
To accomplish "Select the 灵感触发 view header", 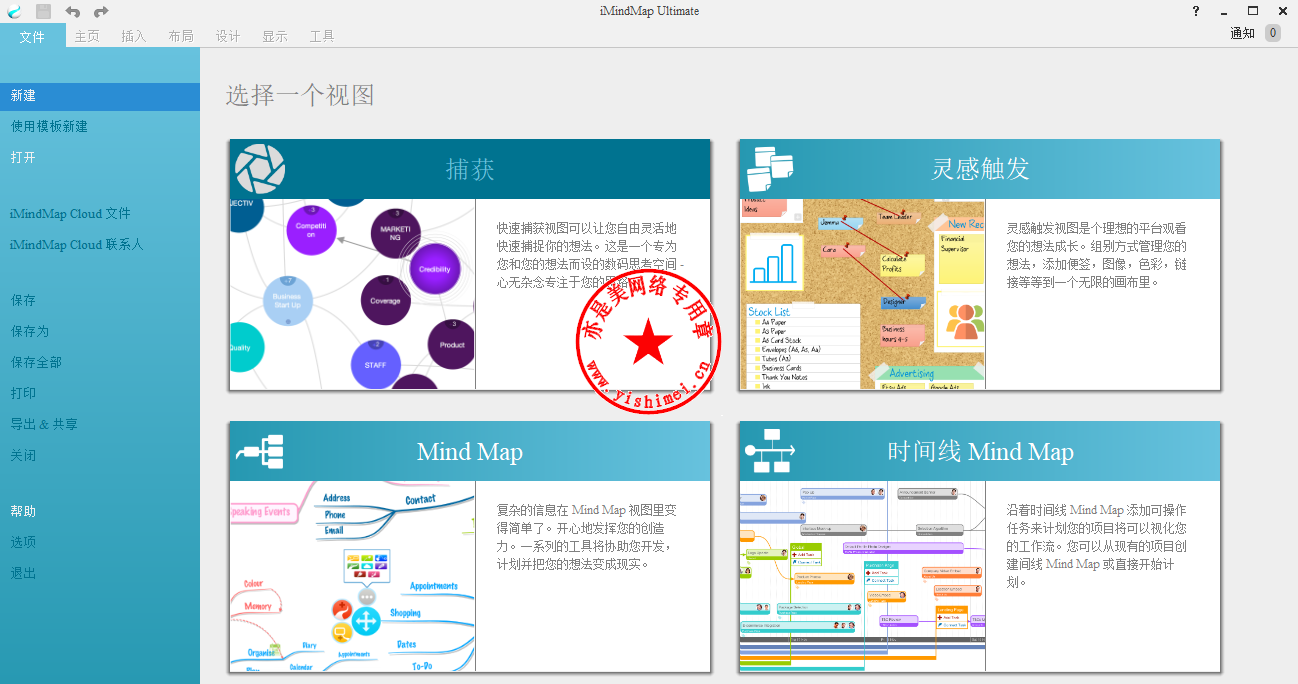I will click(980, 169).
